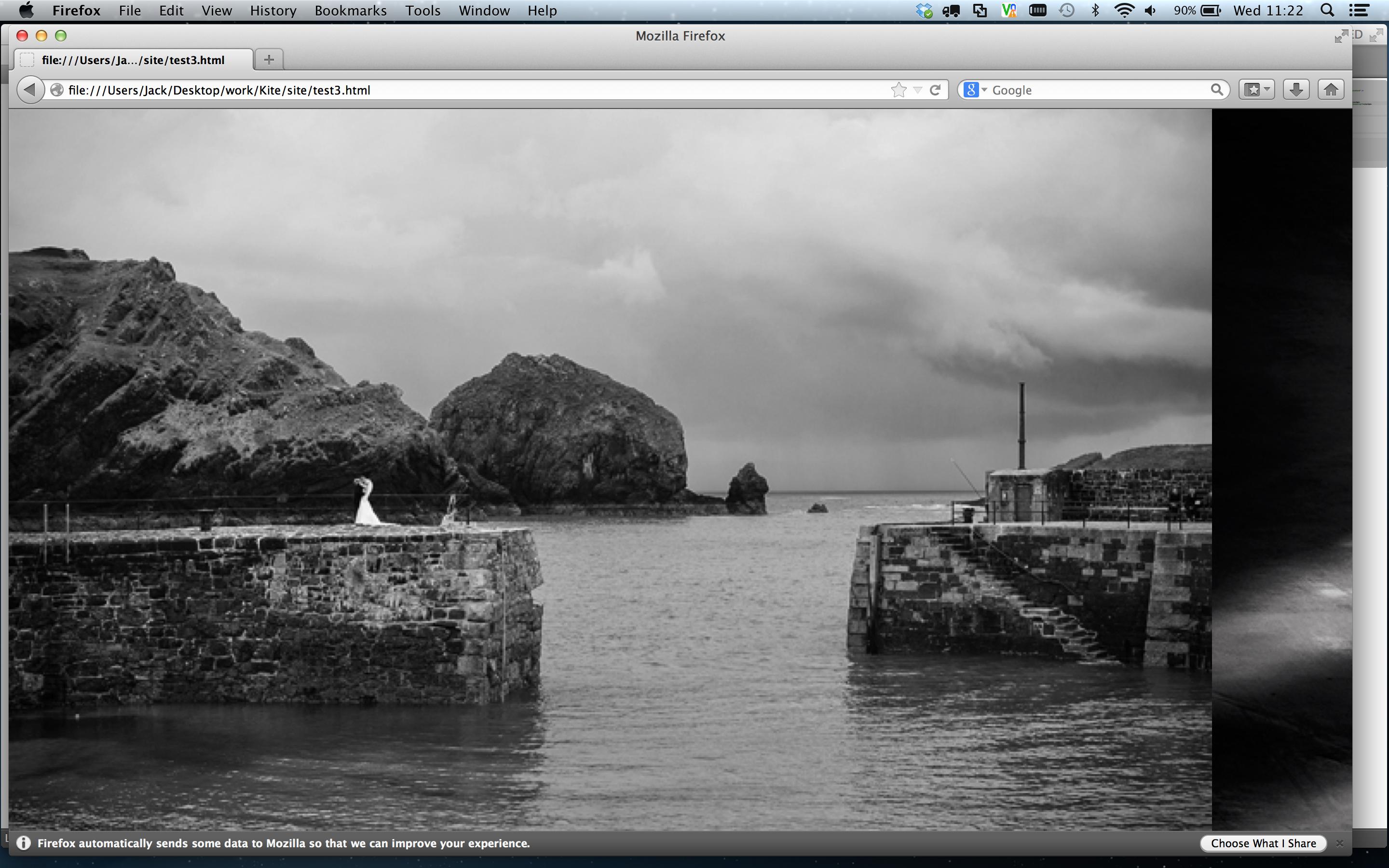Open the Tools menu

pos(422,10)
